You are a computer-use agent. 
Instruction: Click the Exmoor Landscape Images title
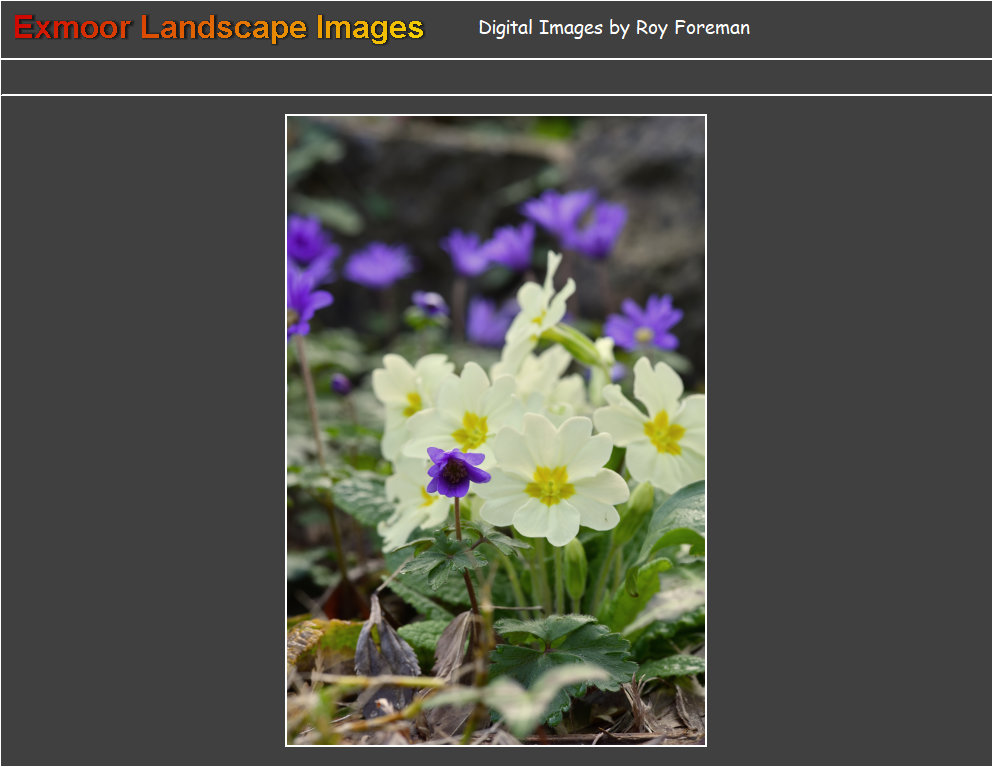[x=219, y=28]
